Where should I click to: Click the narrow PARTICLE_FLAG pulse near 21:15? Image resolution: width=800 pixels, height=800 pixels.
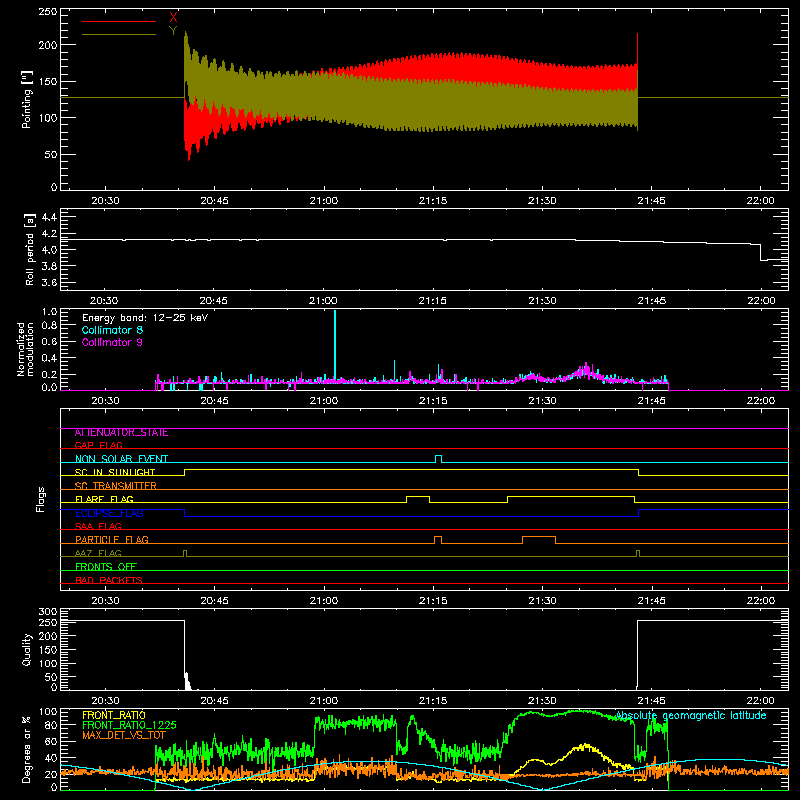pyautogui.click(x=438, y=540)
